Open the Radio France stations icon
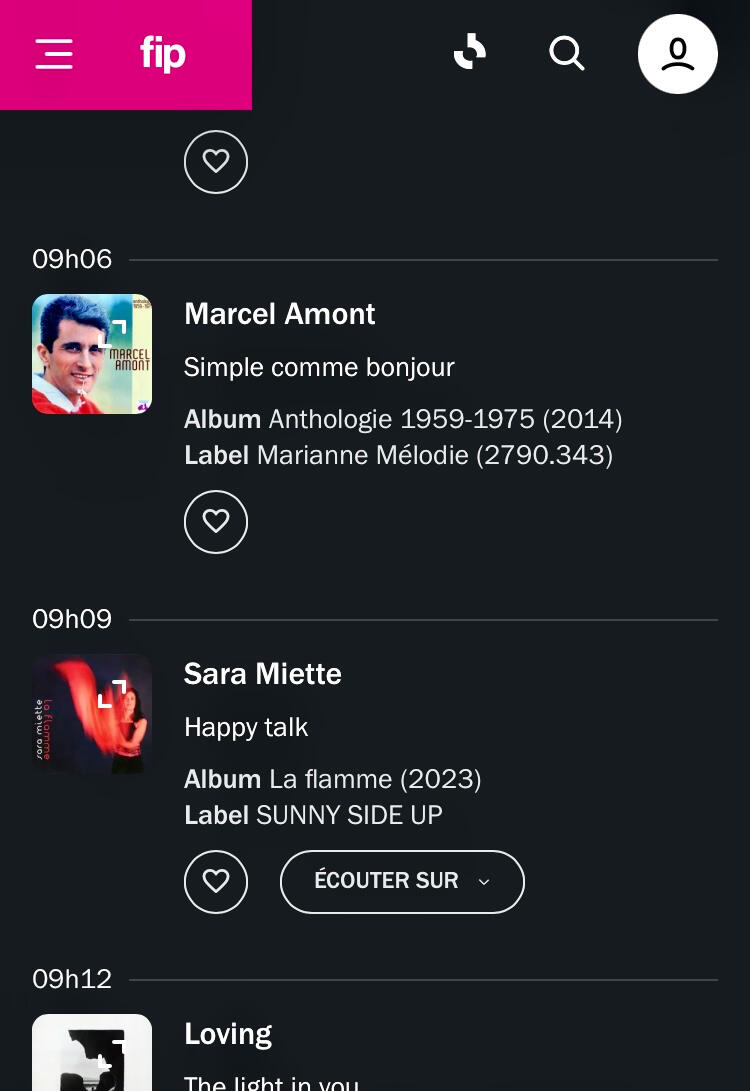The image size is (750, 1091). pos(469,52)
